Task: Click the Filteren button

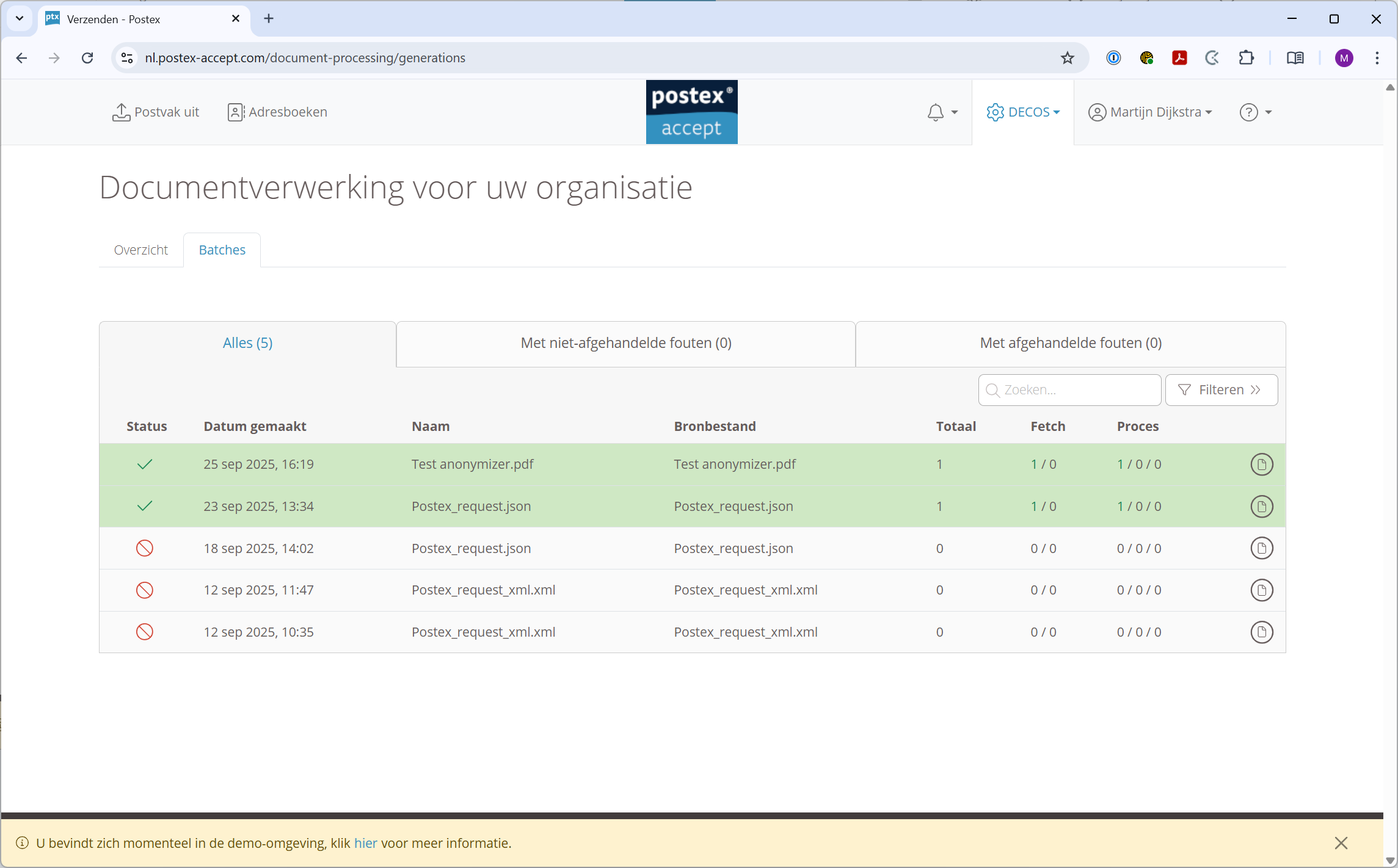Action: click(x=1221, y=390)
